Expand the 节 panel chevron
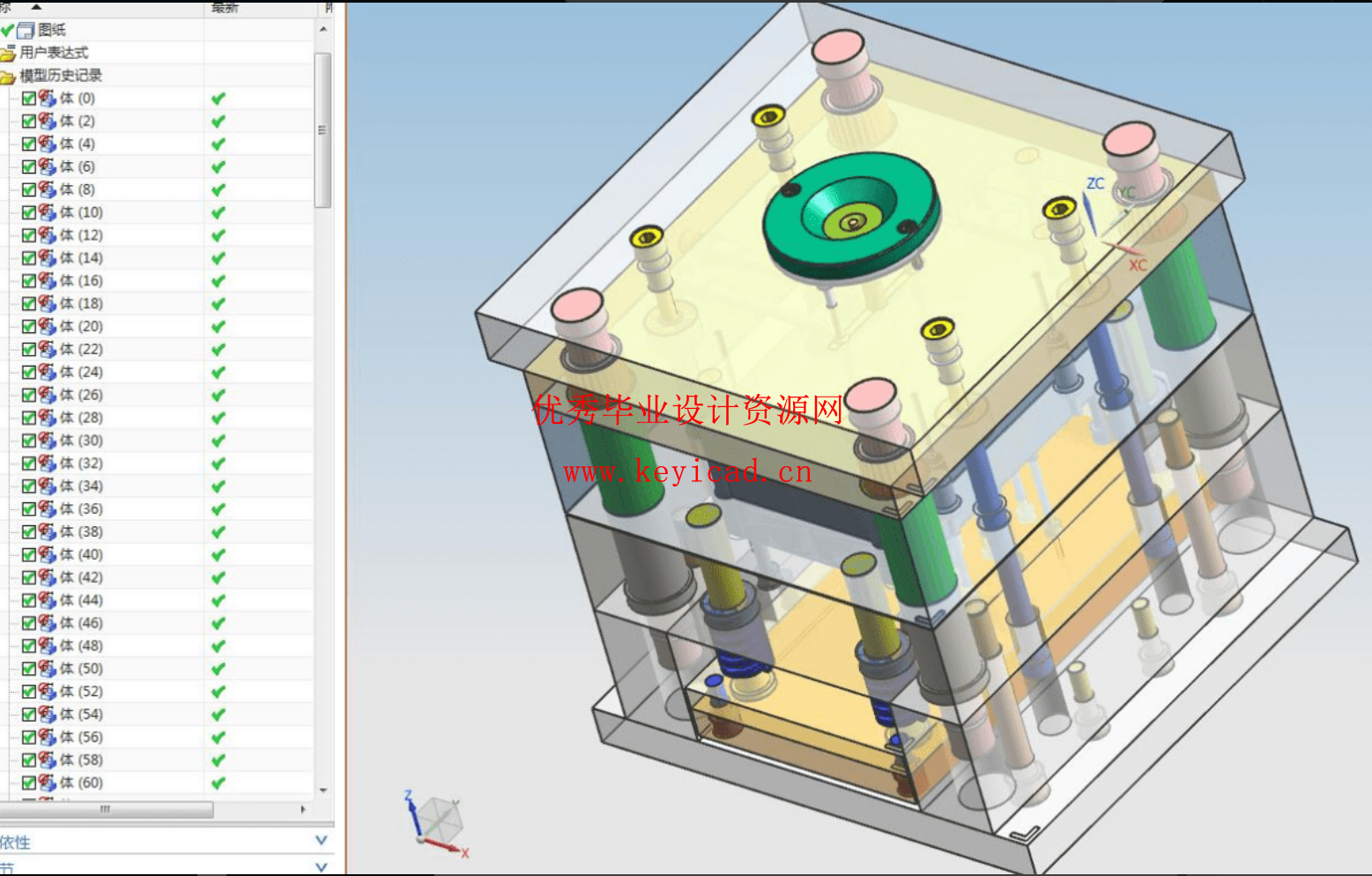 [x=320, y=865]
